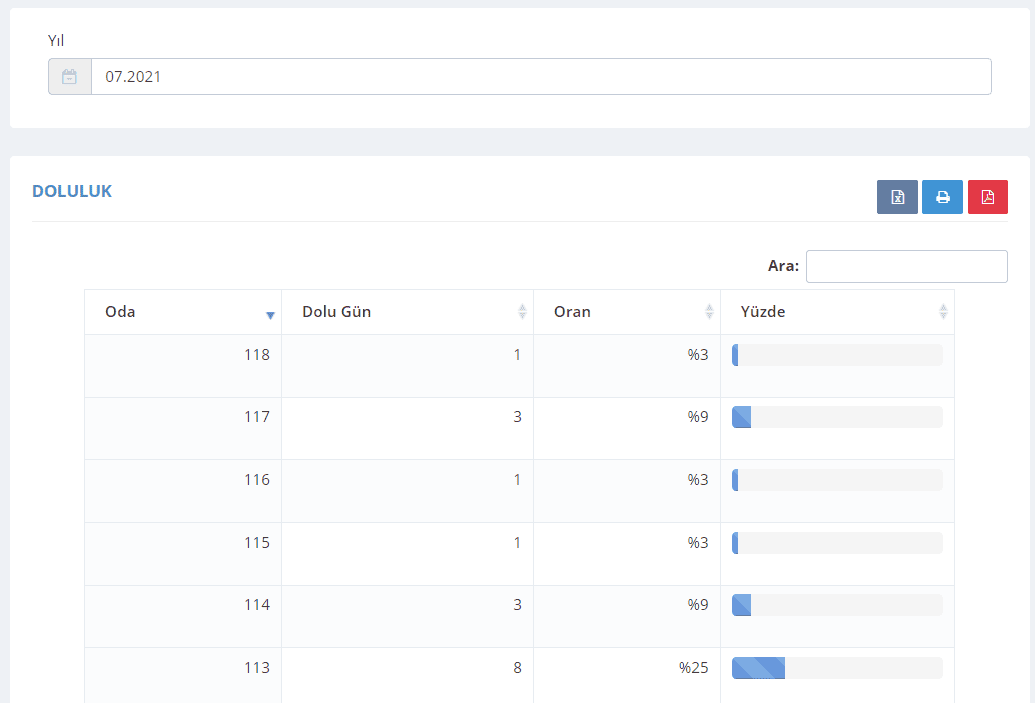Image resolution: width=1035 pixels, height=703 pixels.
Task: Click the progress bar for room 116
Action: tap(837, 480)
